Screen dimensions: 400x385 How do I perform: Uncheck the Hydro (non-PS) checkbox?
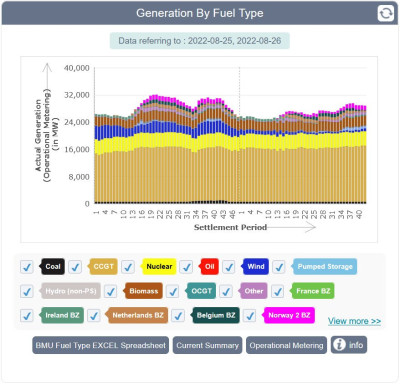[x=27, y=291]
